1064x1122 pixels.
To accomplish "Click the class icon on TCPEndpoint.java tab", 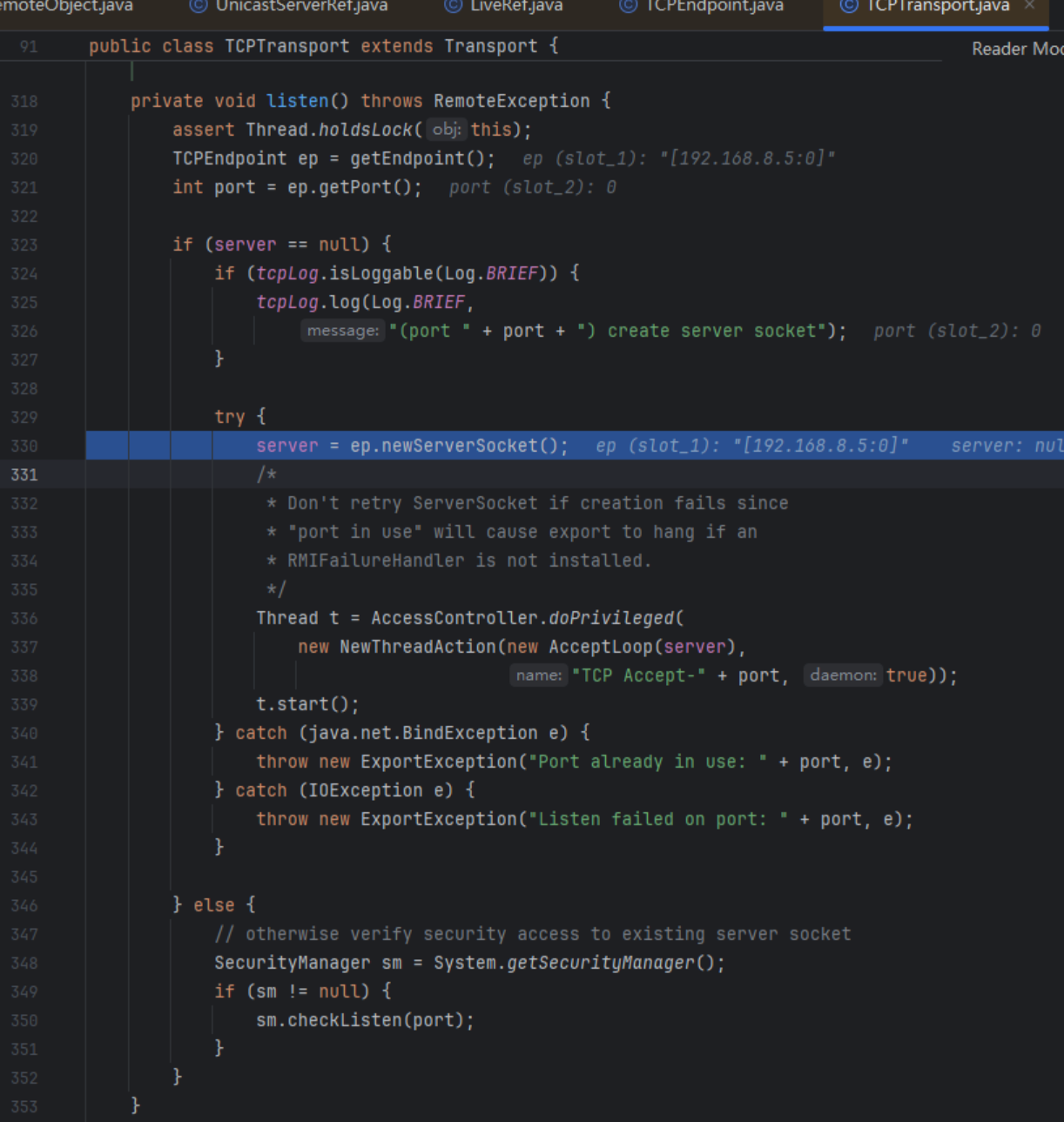I will coord(628,6).
